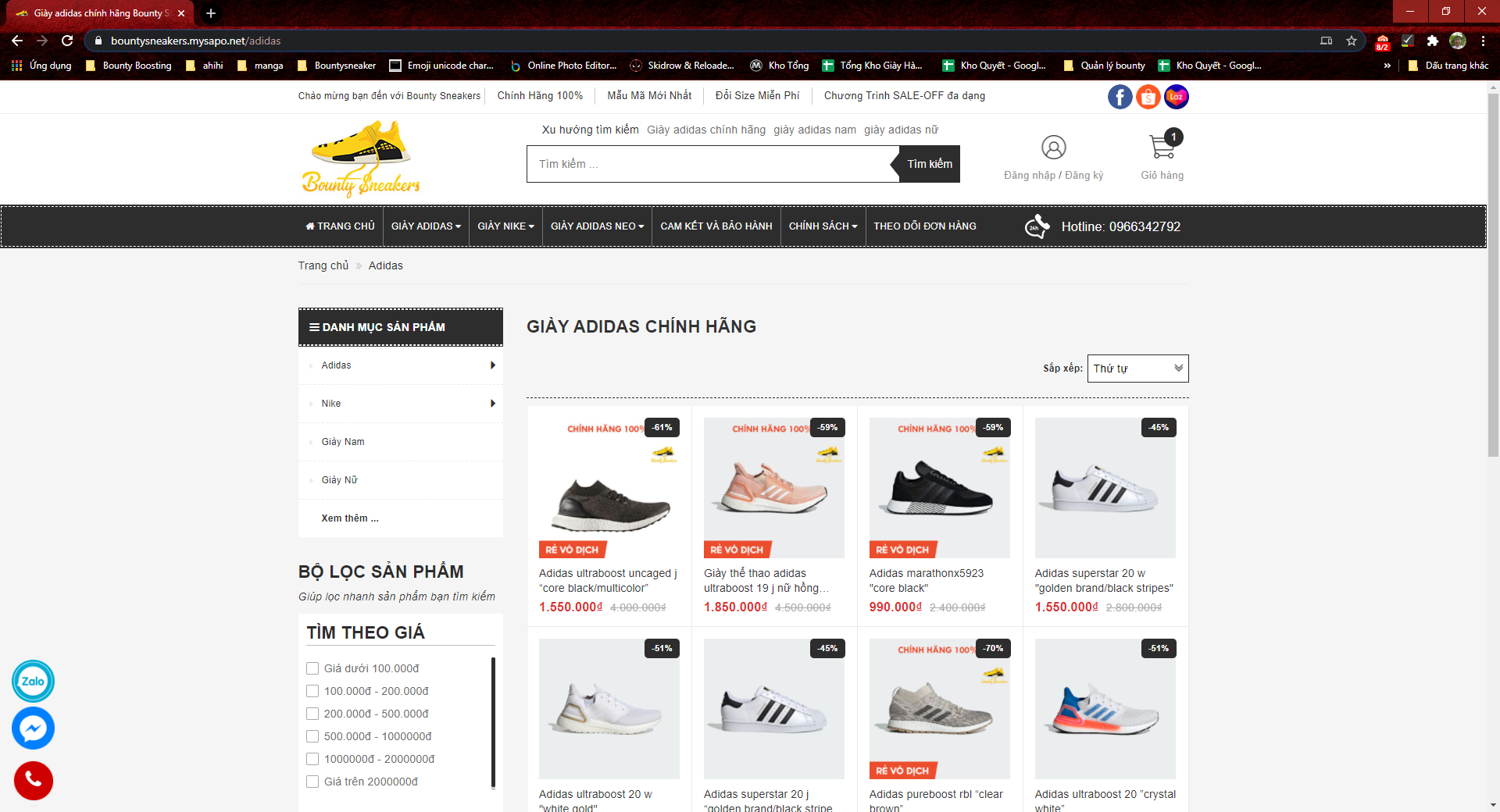Open pink ultraboost 19 j product image
1500x812 pixels.
coord(773,488)
